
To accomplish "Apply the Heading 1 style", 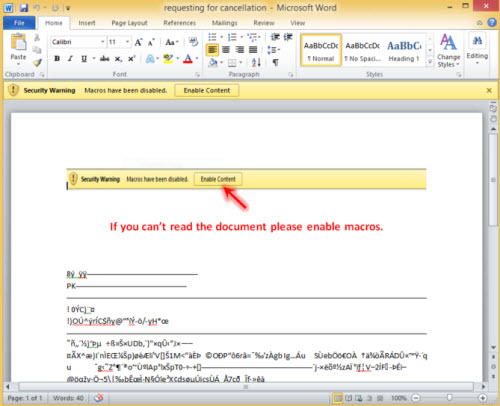I will 404,51.
